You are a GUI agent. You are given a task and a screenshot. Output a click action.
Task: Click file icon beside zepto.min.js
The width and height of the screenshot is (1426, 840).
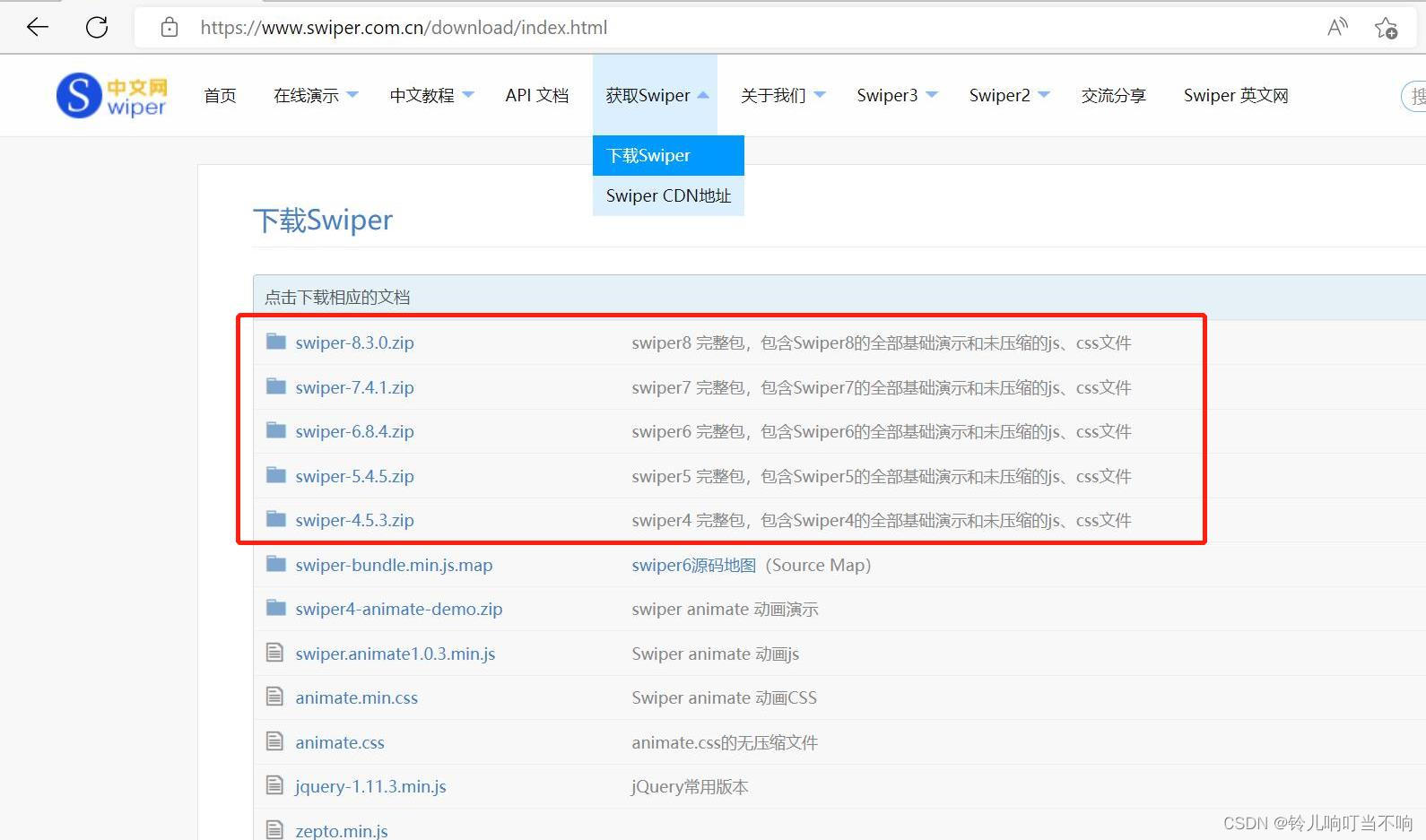click(275, 829)
